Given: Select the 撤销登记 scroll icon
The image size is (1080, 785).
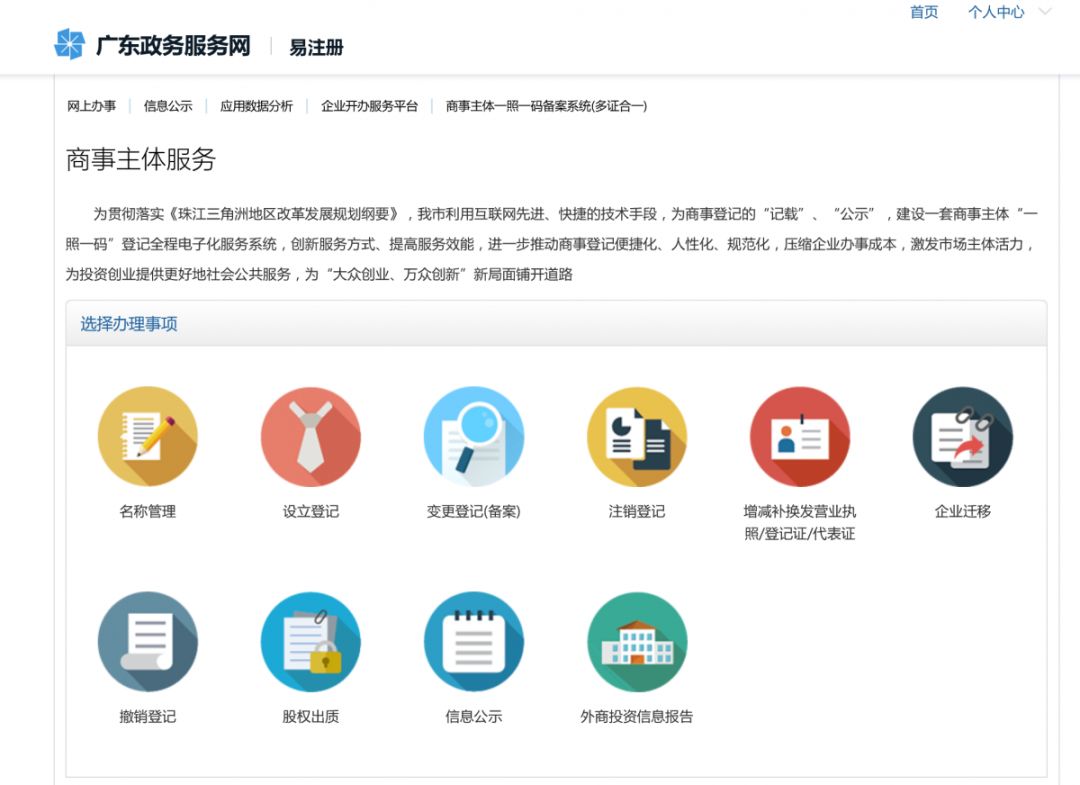Looking at the screenshot, I should click(x=147, y=643).
